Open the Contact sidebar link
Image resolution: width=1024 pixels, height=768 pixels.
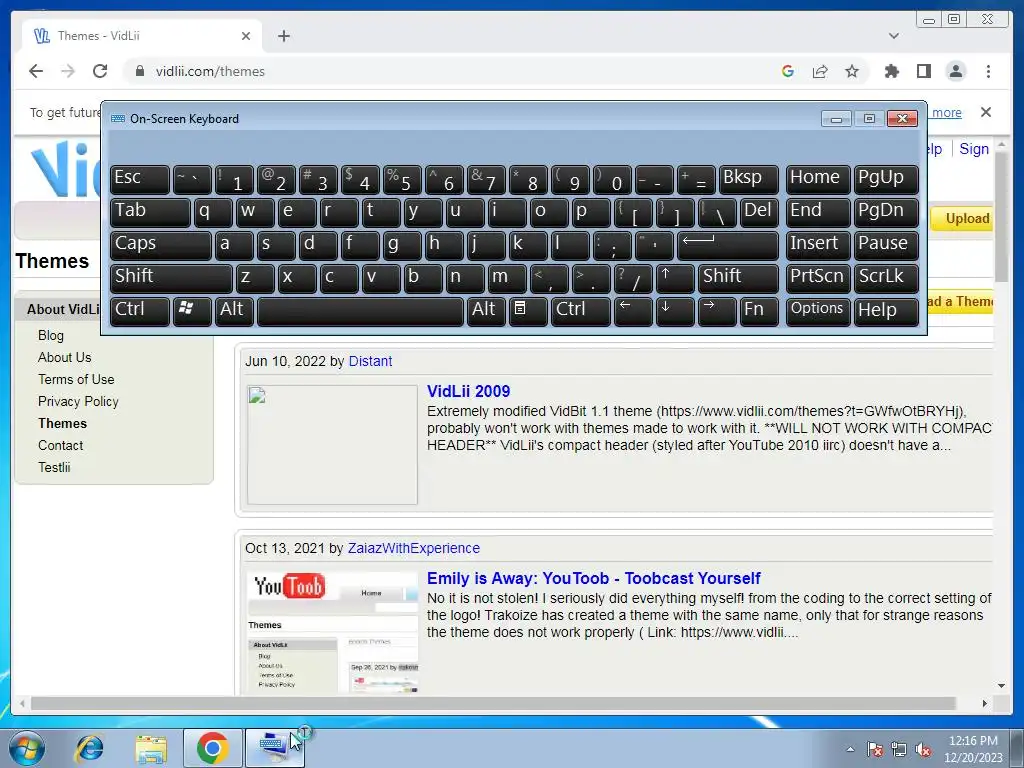pos(60,445)
